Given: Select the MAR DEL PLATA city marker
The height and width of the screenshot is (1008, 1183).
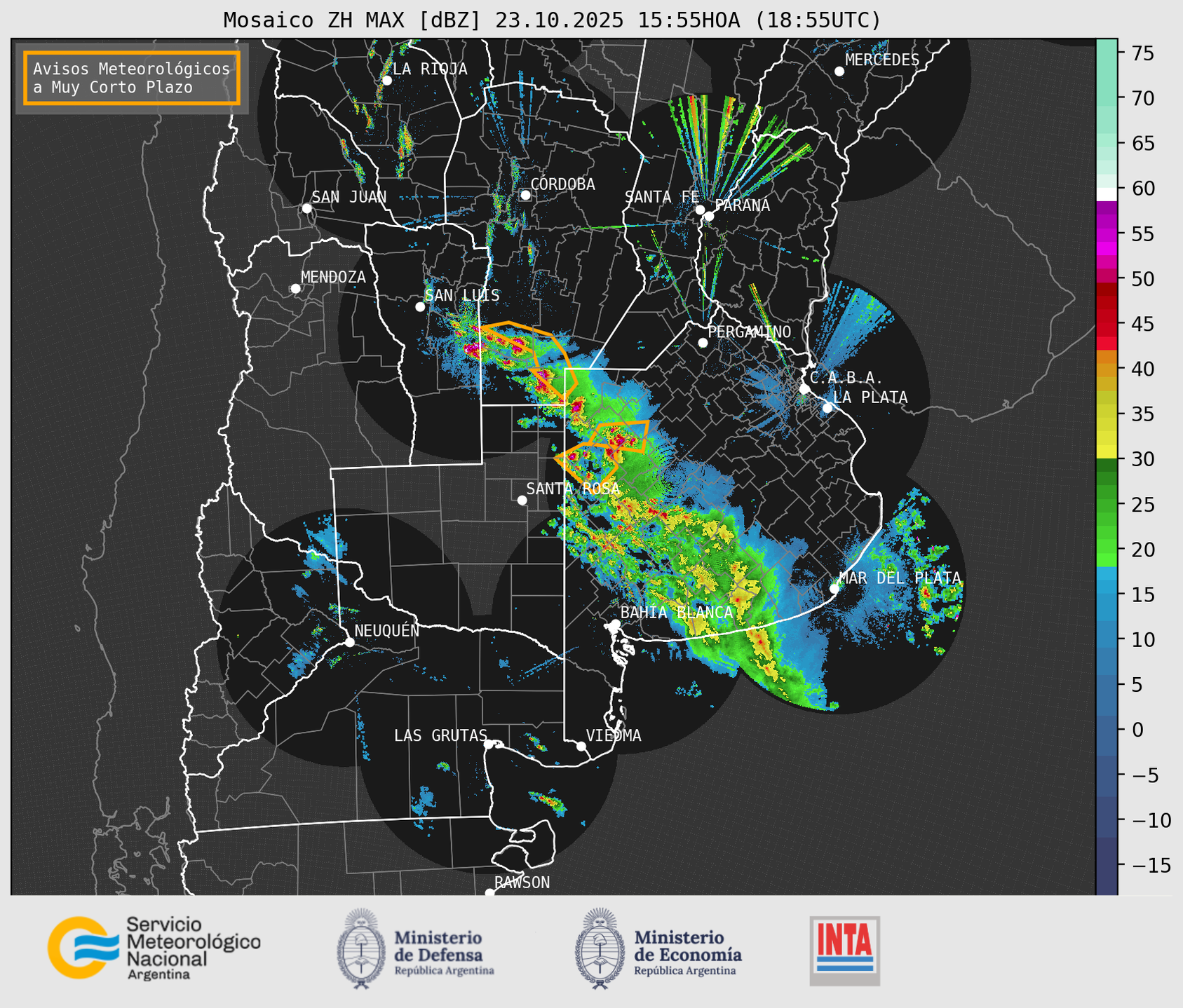Looking at the screenshot, I should tap(834, 589).
